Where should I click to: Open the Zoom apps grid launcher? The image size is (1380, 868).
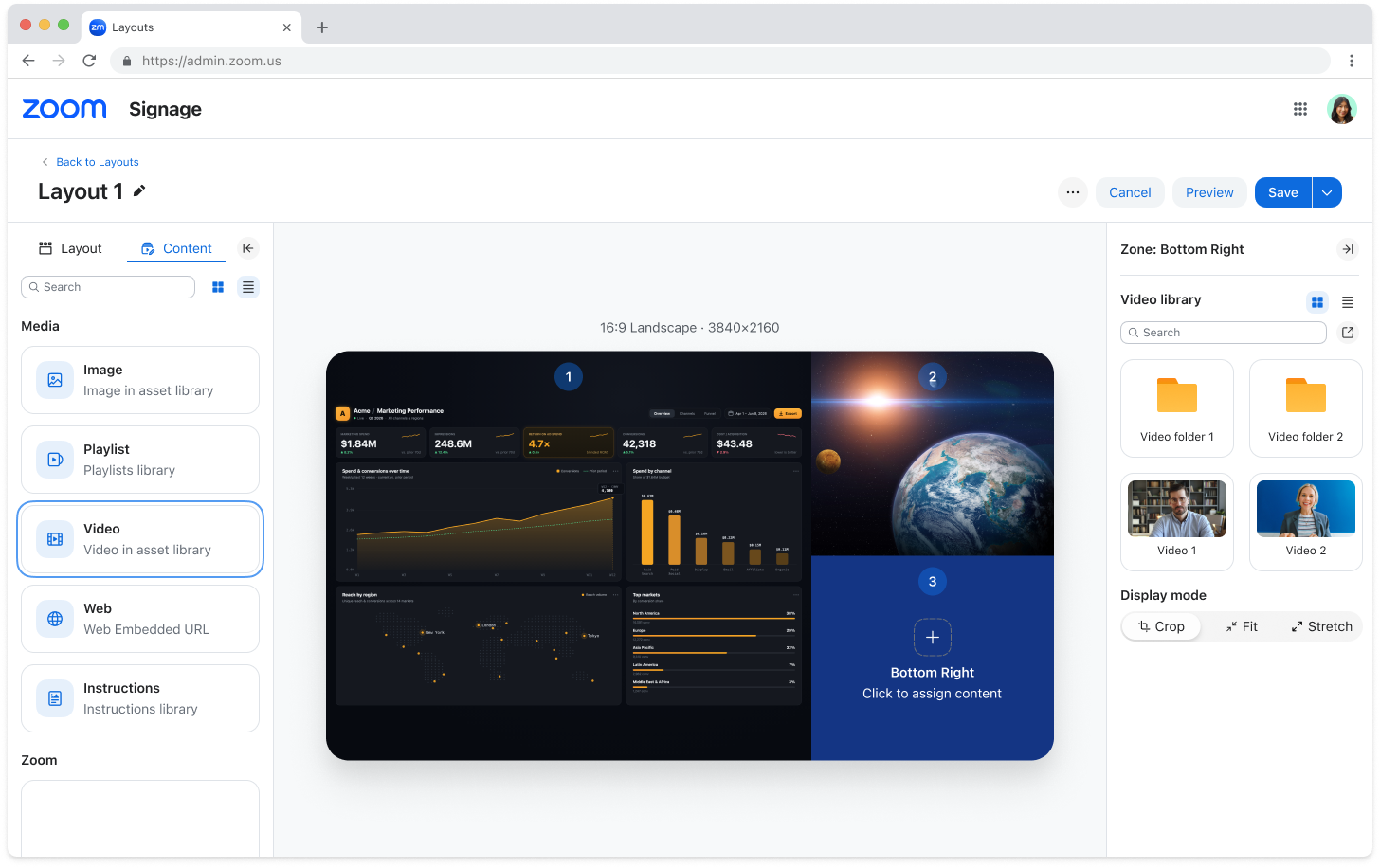click(1300, 109)
